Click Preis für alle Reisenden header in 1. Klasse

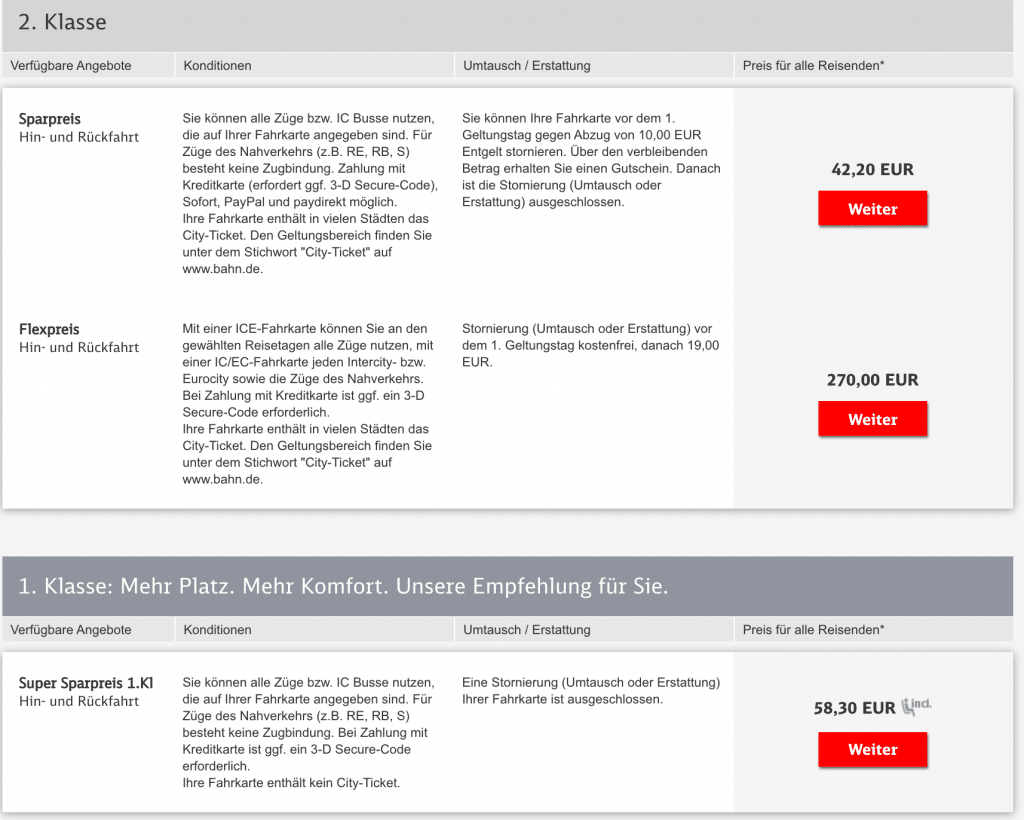(x=813, y=630)
